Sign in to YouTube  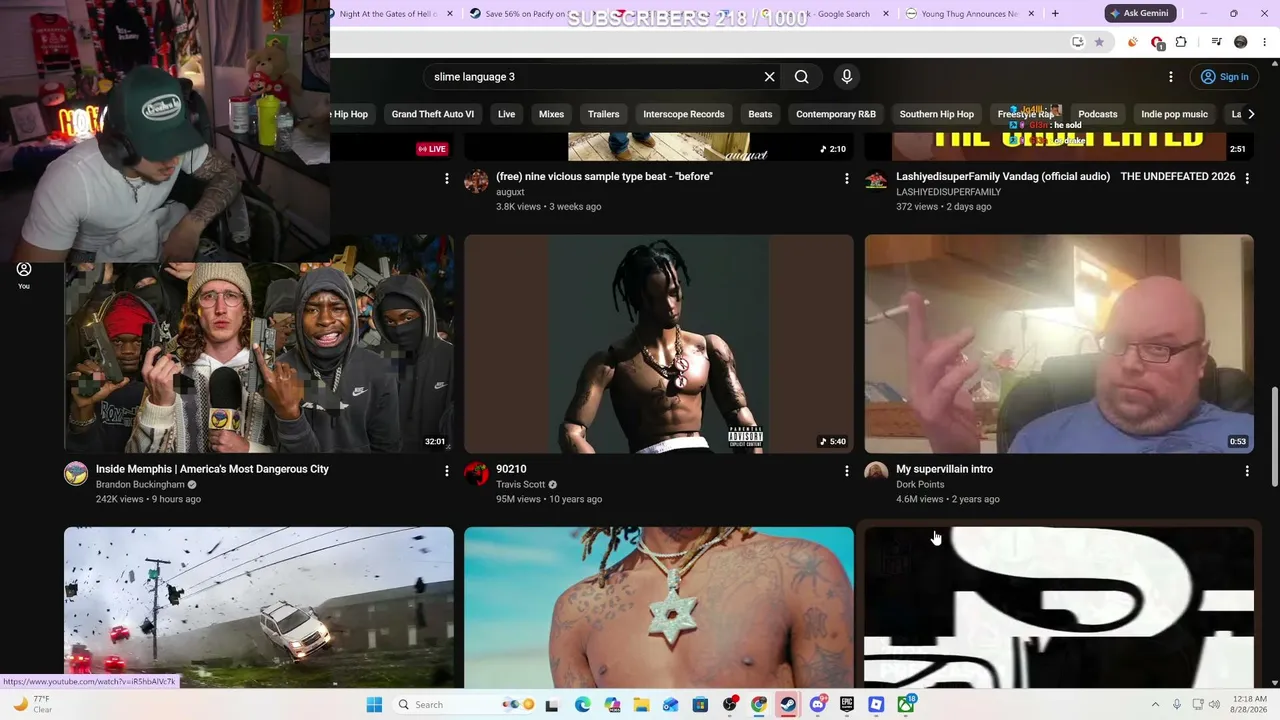pos(1224,77)
